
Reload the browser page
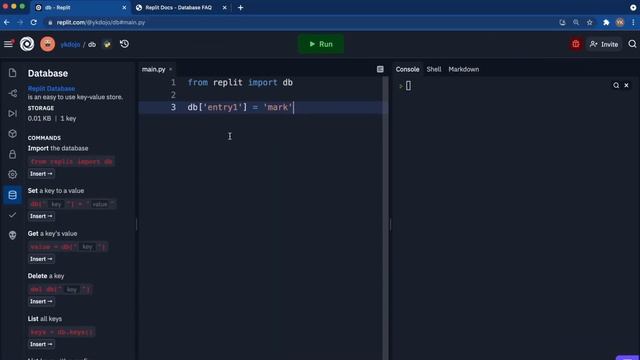pyautogui.click(x=33, y=22)
